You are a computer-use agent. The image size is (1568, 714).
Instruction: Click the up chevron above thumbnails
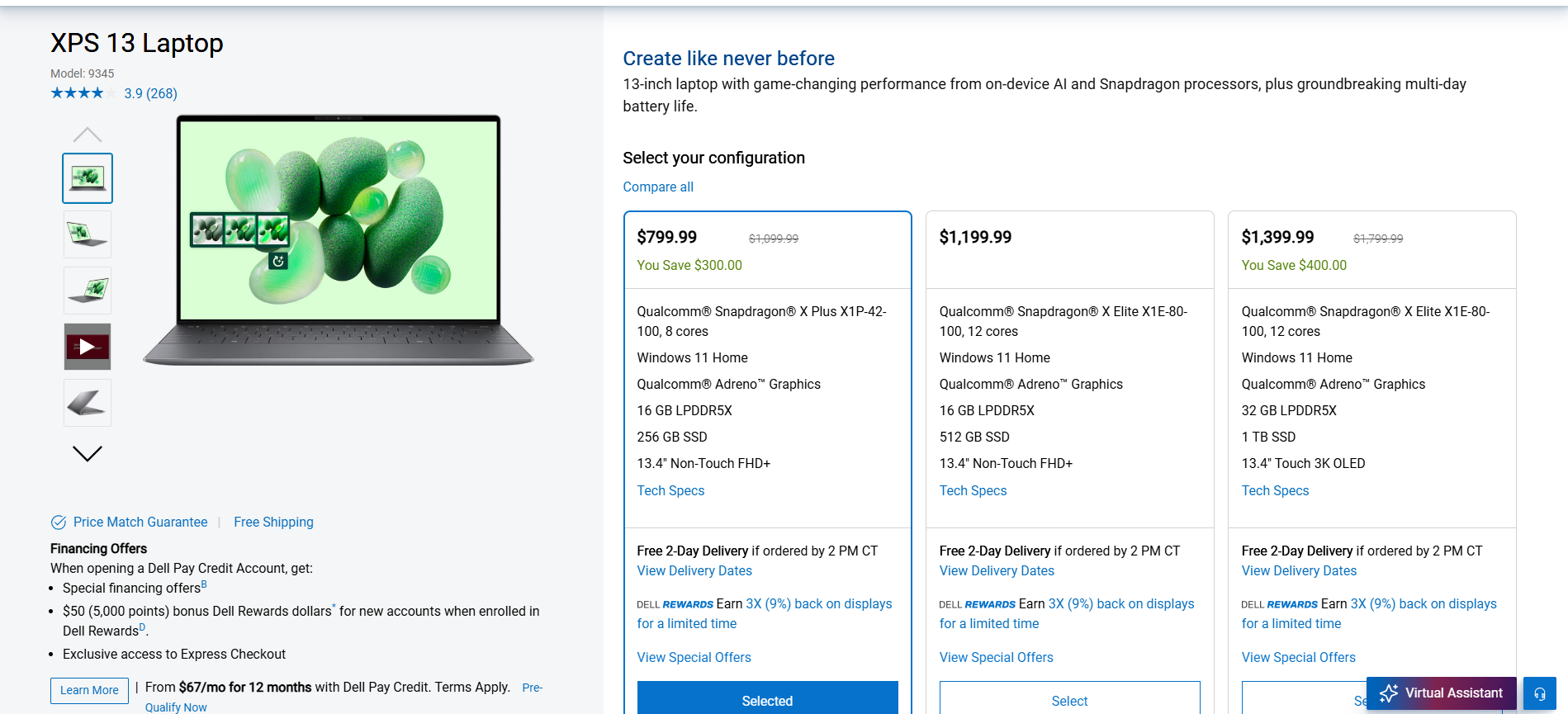tap(88, 135)
